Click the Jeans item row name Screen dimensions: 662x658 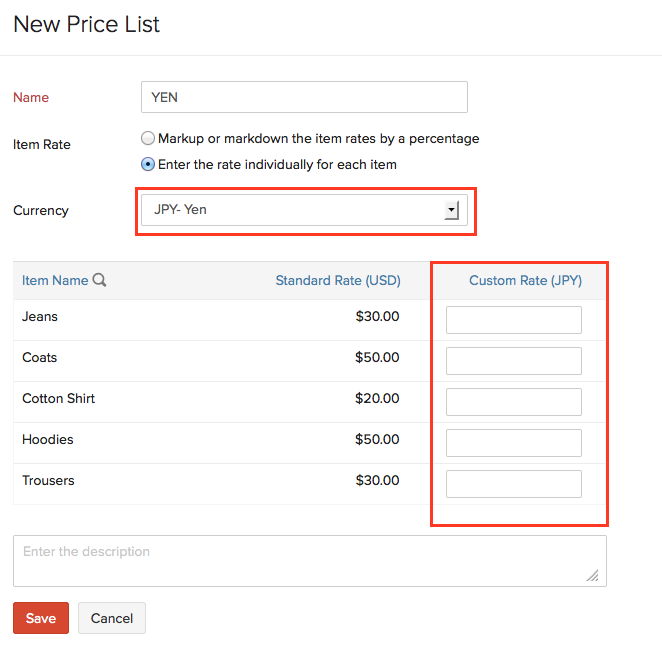click(40, 317)
